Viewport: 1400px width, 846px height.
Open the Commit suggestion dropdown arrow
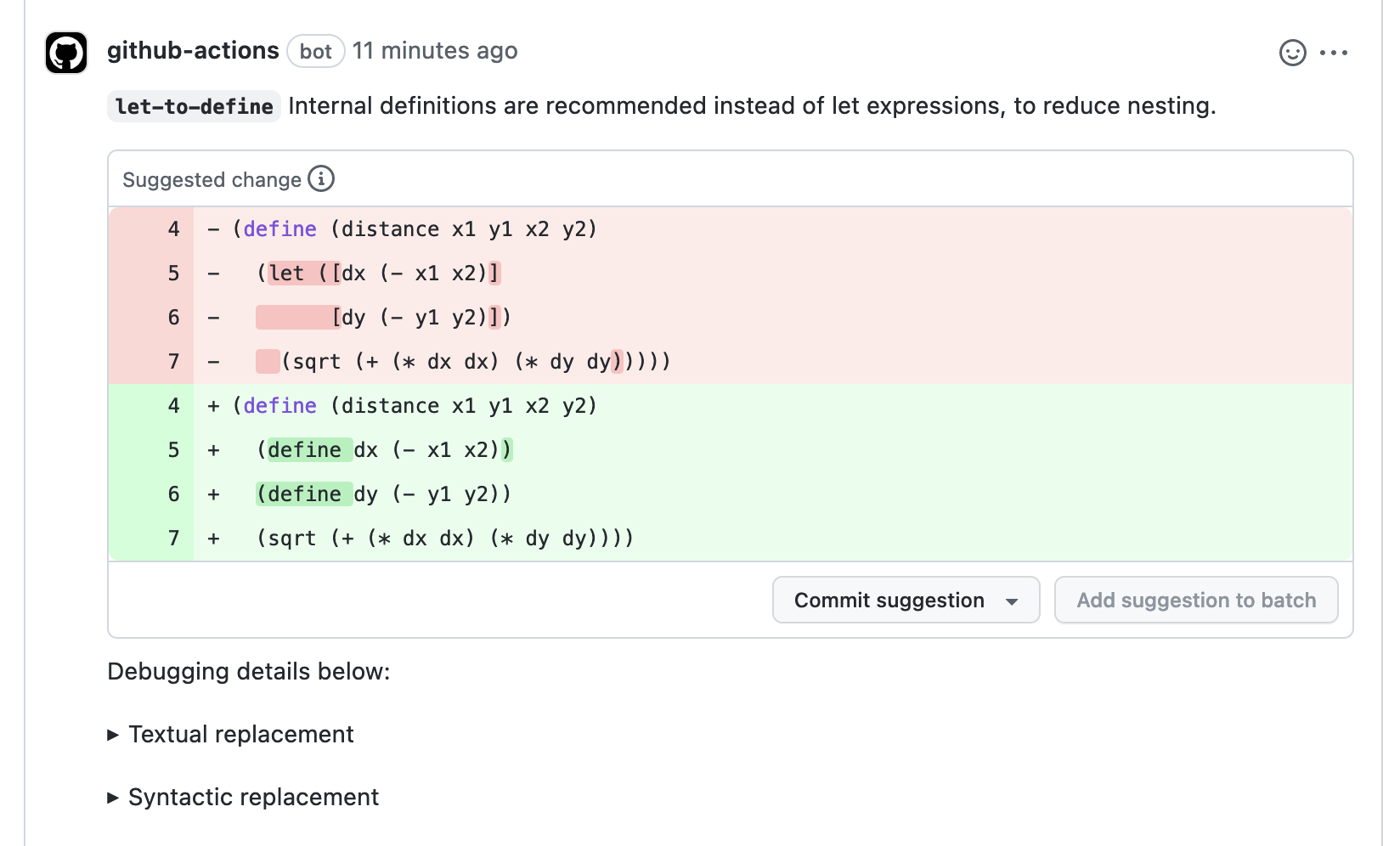coord(1012,601)
